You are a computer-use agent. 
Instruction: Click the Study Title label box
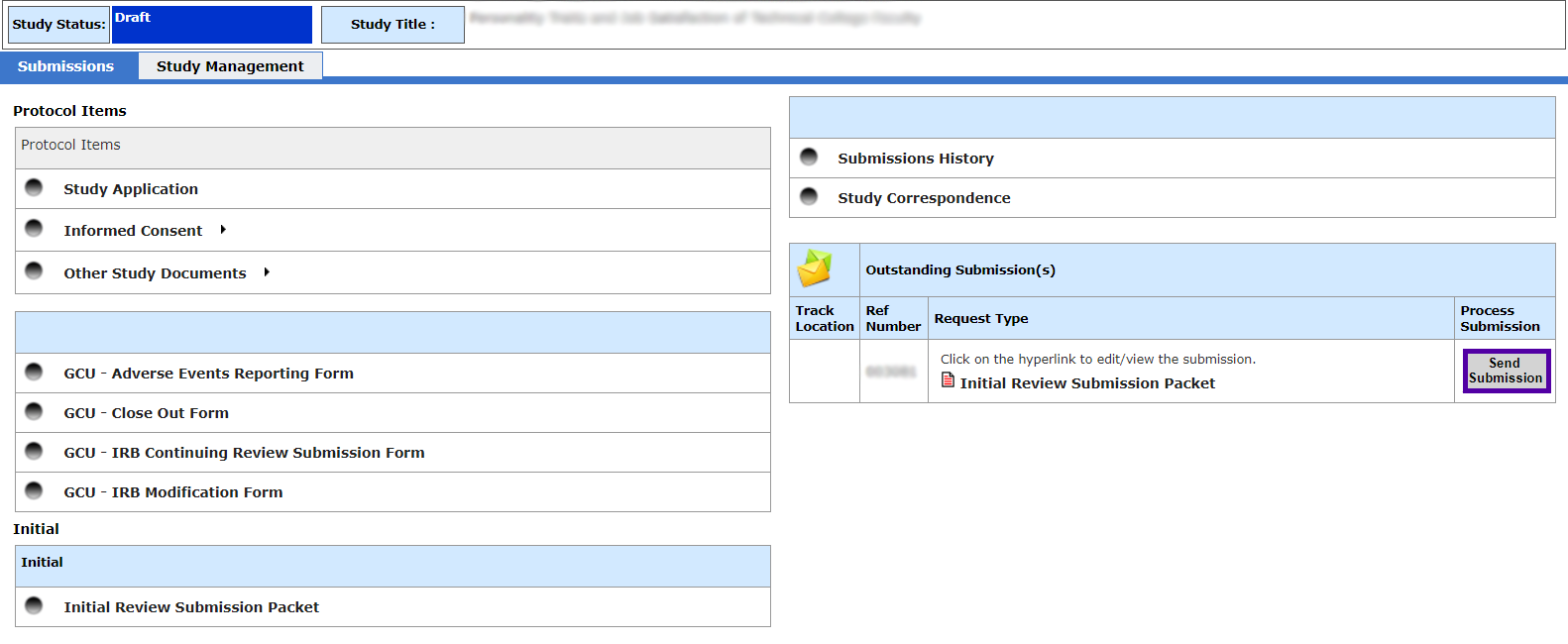(x=392, y=25)
